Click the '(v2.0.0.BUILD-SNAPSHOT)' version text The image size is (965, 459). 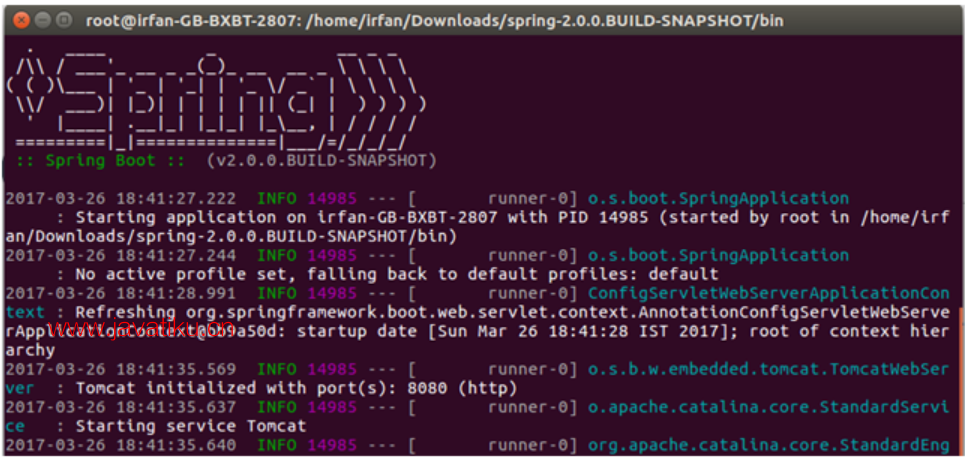point(322,161)
